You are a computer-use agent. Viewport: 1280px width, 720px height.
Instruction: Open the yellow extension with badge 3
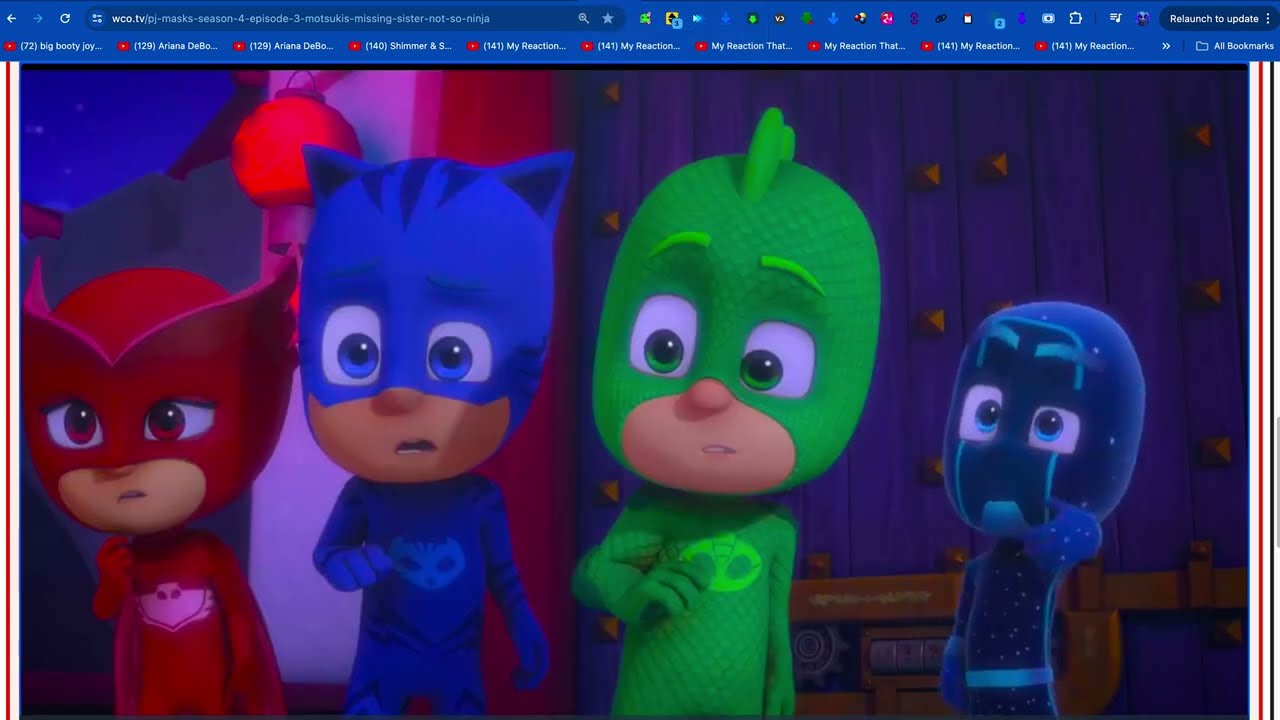673,18
